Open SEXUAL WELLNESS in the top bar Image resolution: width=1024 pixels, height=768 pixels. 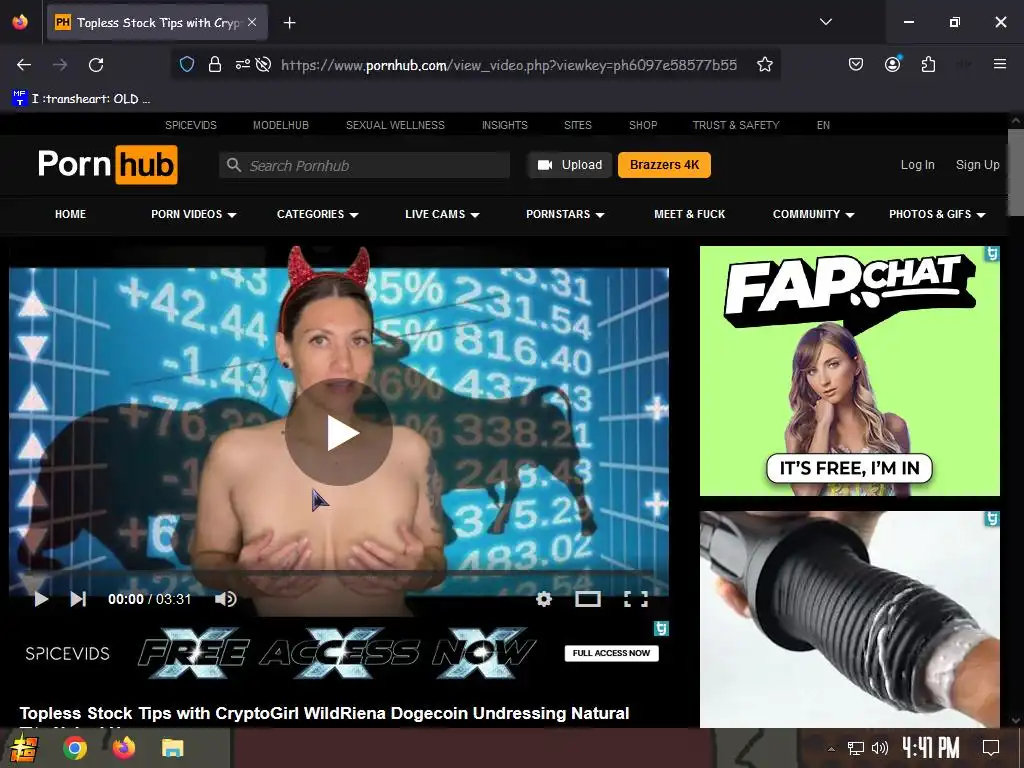tap(395, 125)
